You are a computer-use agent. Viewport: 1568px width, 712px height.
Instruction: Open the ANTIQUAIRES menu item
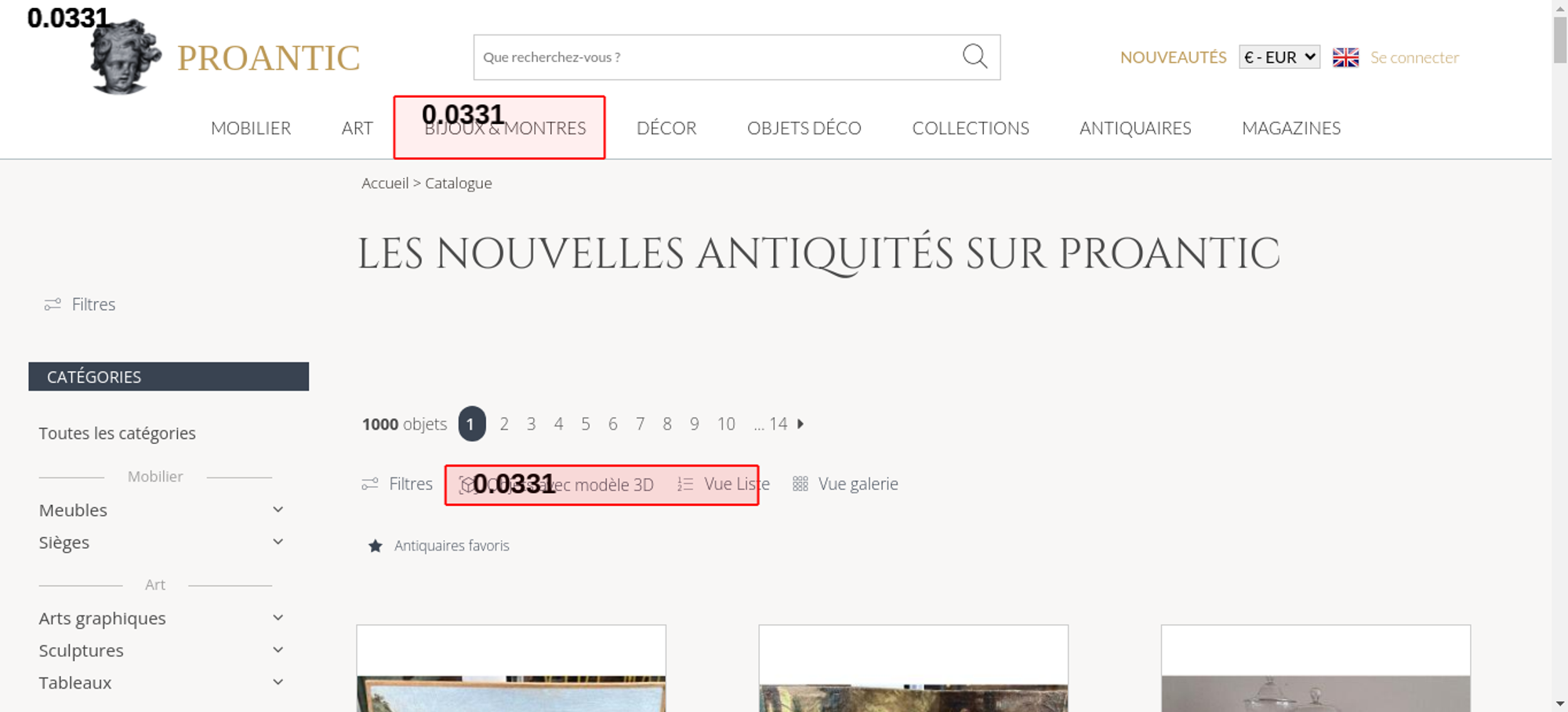pyautogui.click(x=1134, y=128)
